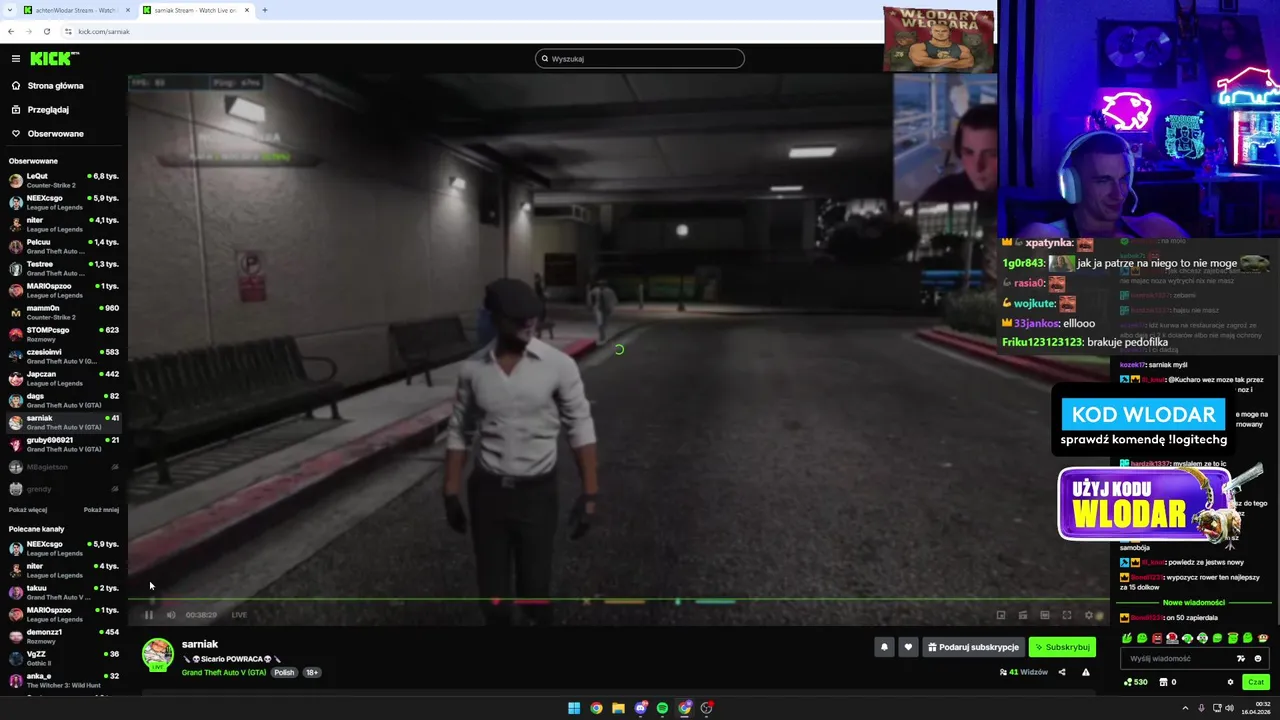Open gruby696921 channel in followed list
Viewport: 1280px width, 720px height.
(64, 444)
